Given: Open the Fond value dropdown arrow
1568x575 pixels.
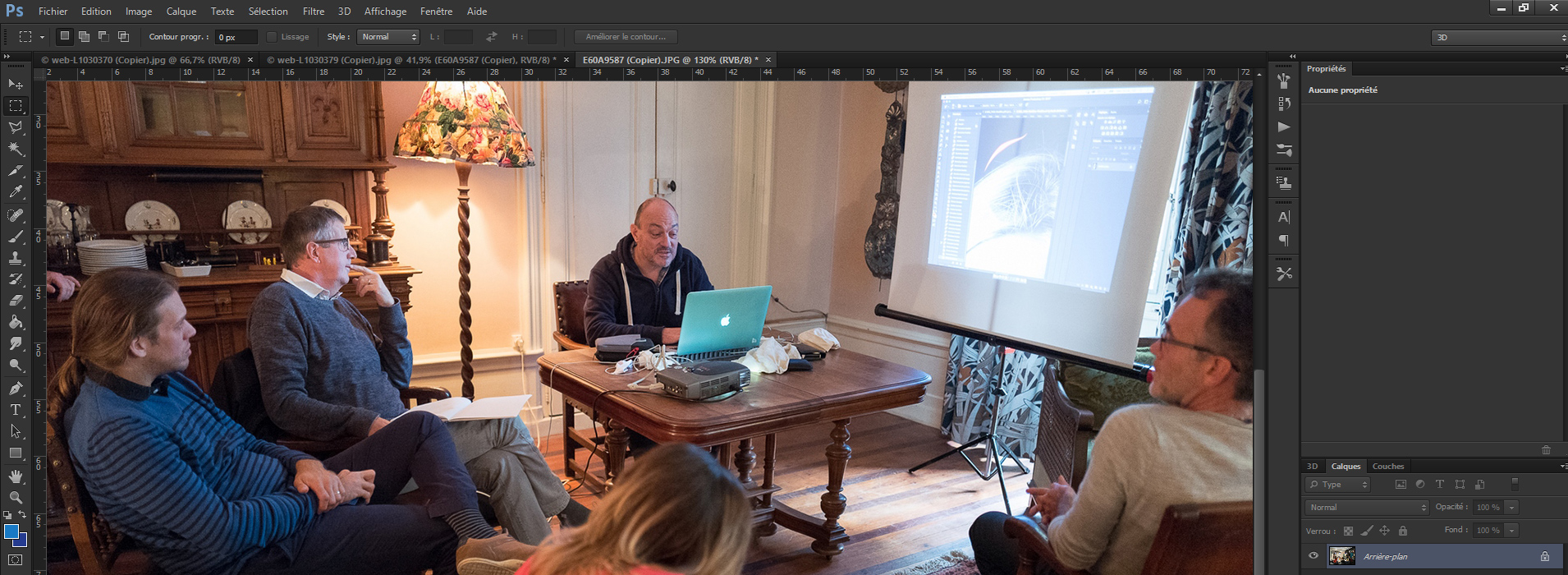Looking at the screenshot, I should 1511,531.
